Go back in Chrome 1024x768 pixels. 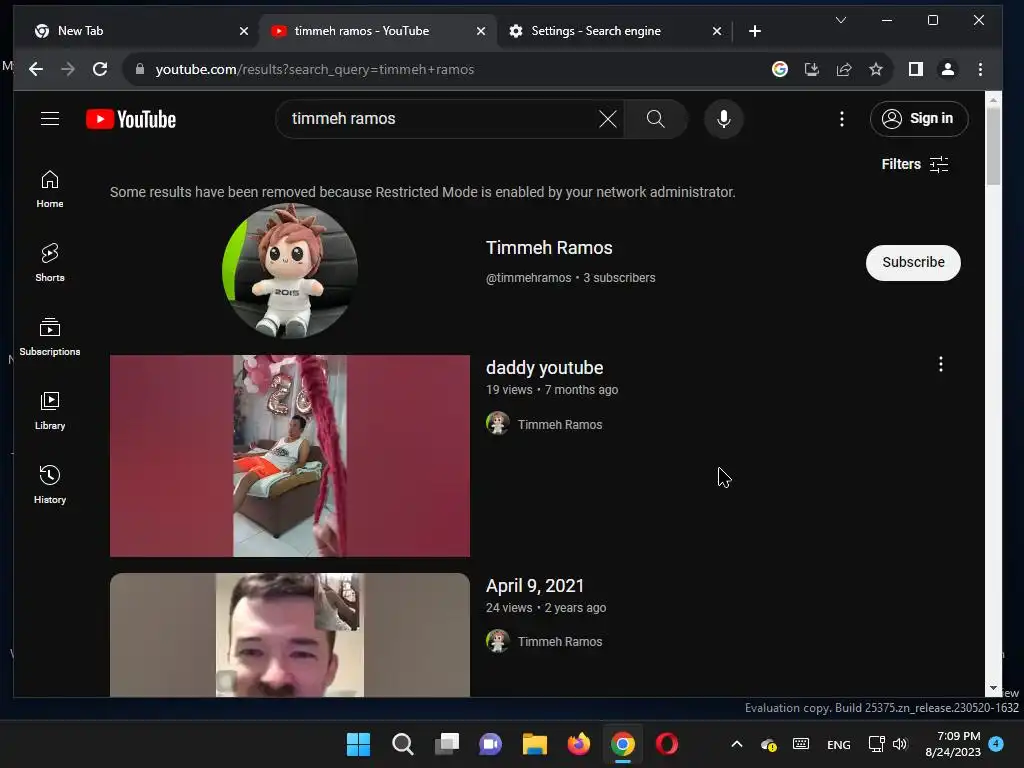pyautogui.click(x=36, y=69)
